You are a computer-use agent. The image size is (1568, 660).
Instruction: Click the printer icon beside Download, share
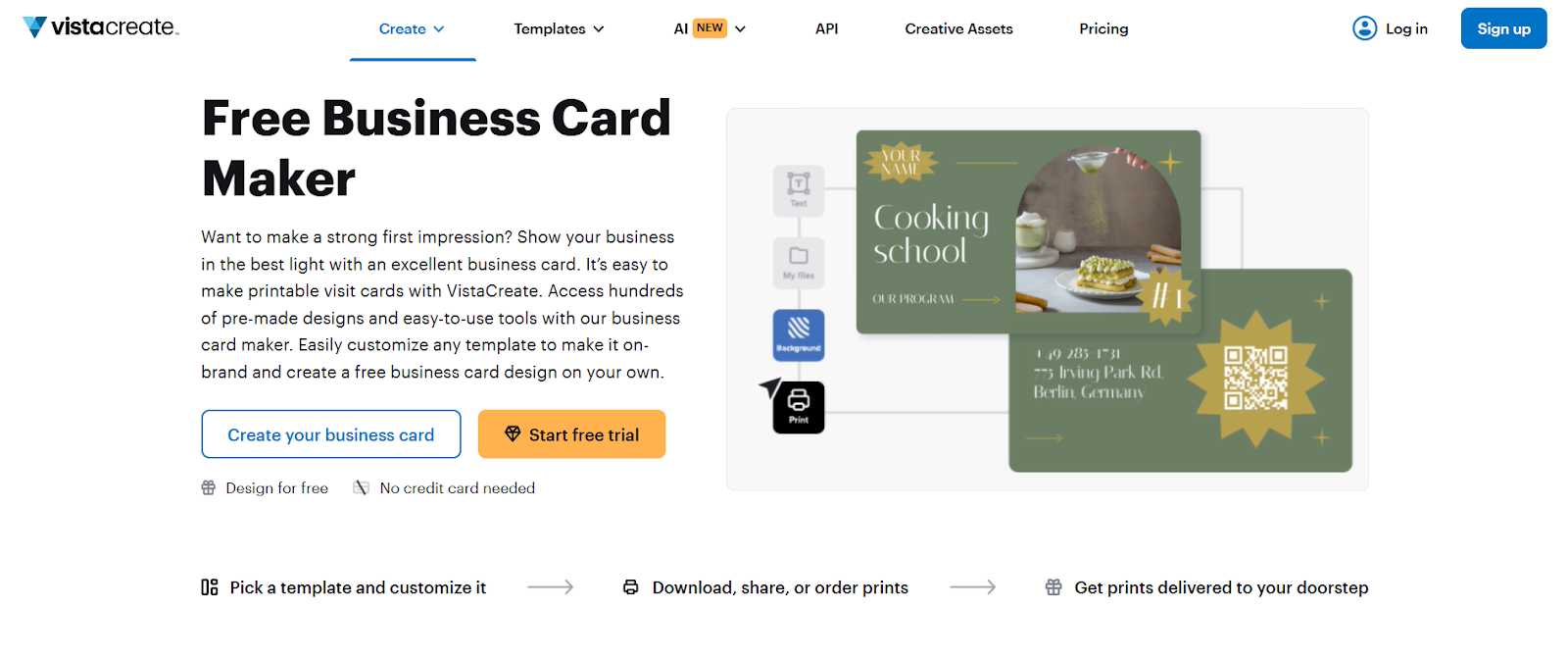(x=631, y=587)
